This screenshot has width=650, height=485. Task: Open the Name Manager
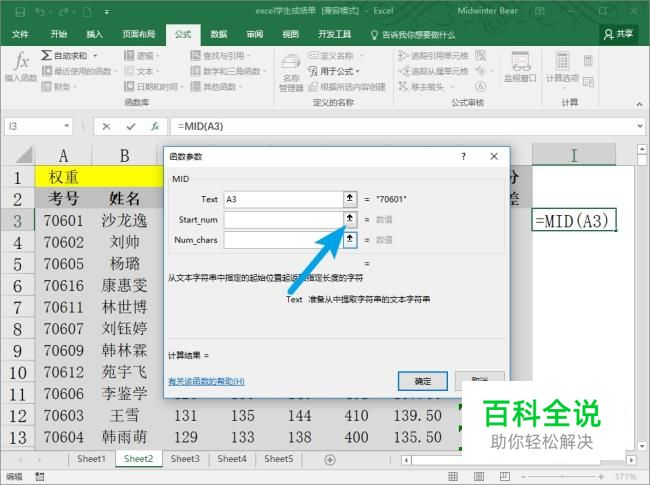[x=291, y=73]
